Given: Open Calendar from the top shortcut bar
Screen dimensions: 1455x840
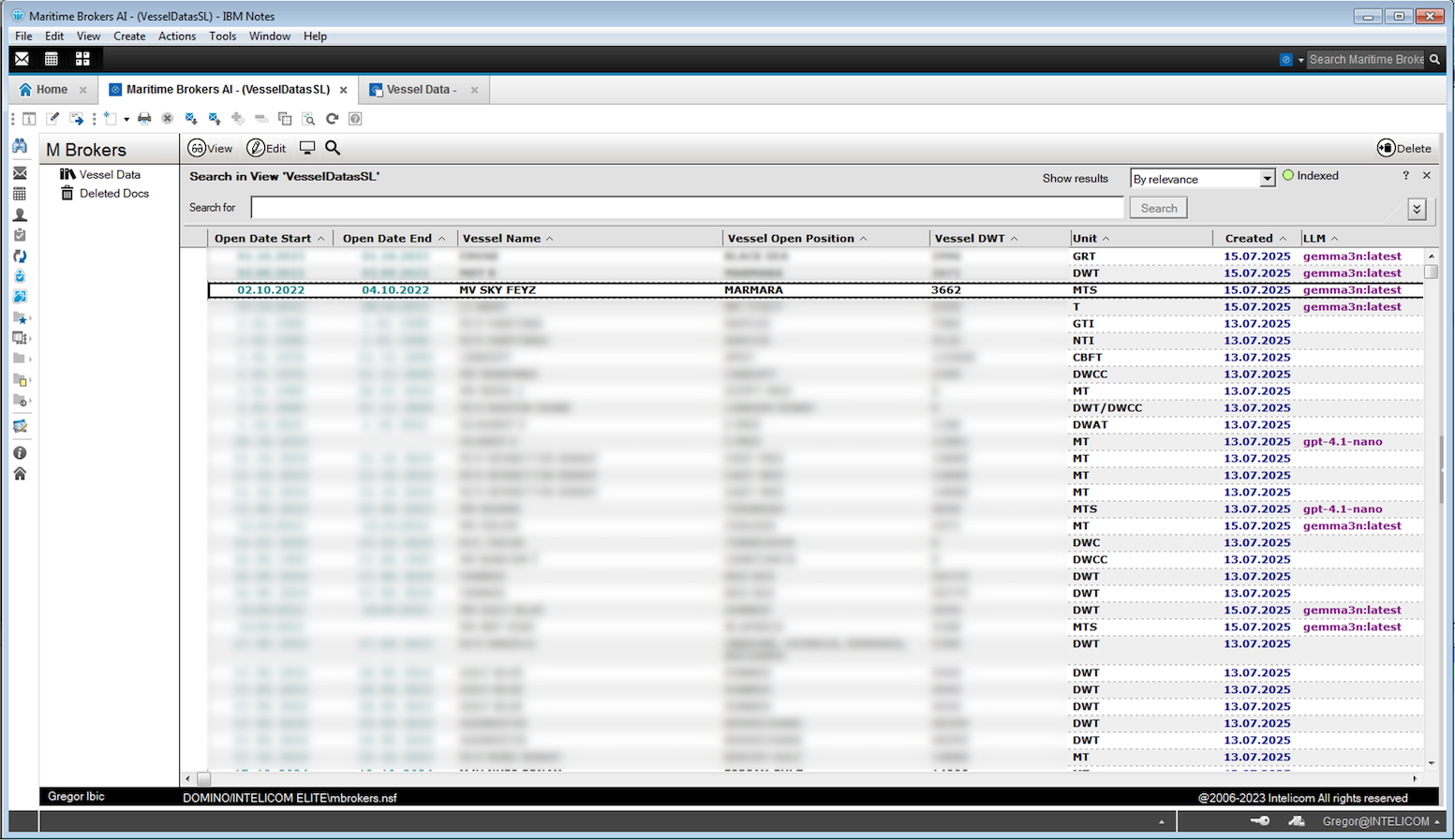Looking at the screenshot, I should click(x=52, y=59).
